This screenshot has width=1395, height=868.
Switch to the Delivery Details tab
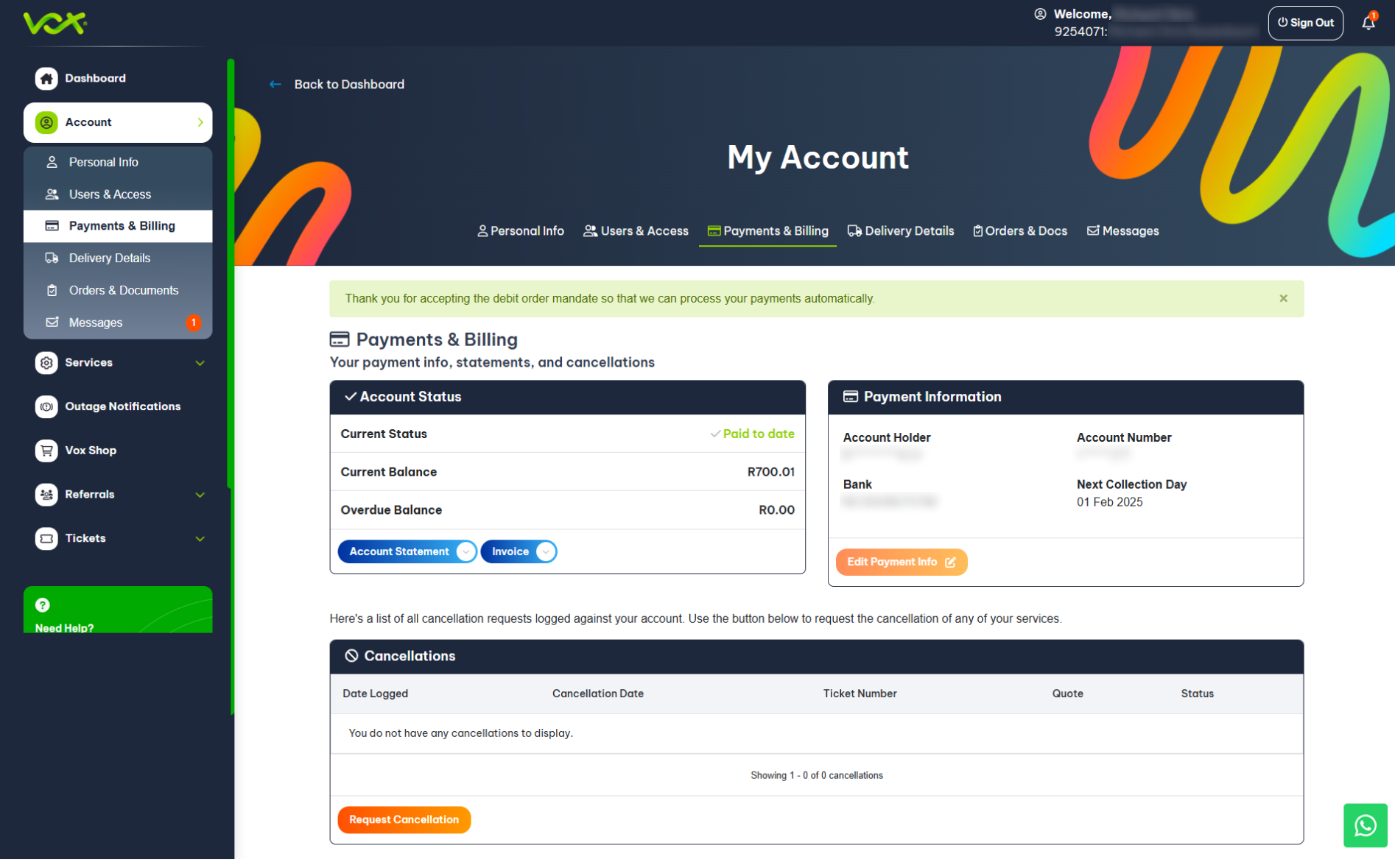[x=900, y=231]
